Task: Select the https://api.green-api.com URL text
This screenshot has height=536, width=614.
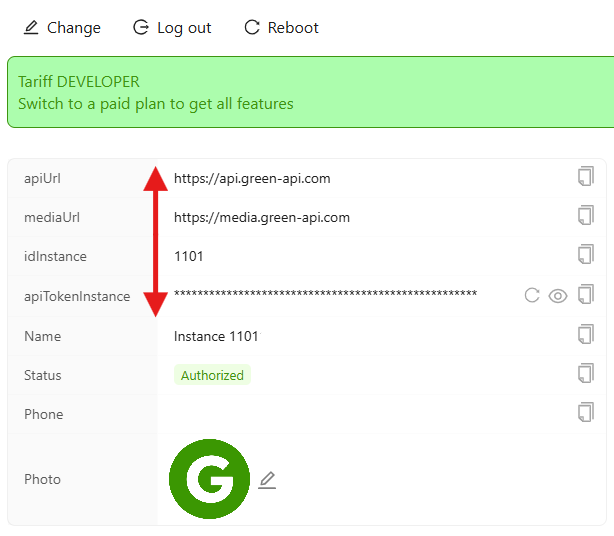Action: tap(252, 179)
